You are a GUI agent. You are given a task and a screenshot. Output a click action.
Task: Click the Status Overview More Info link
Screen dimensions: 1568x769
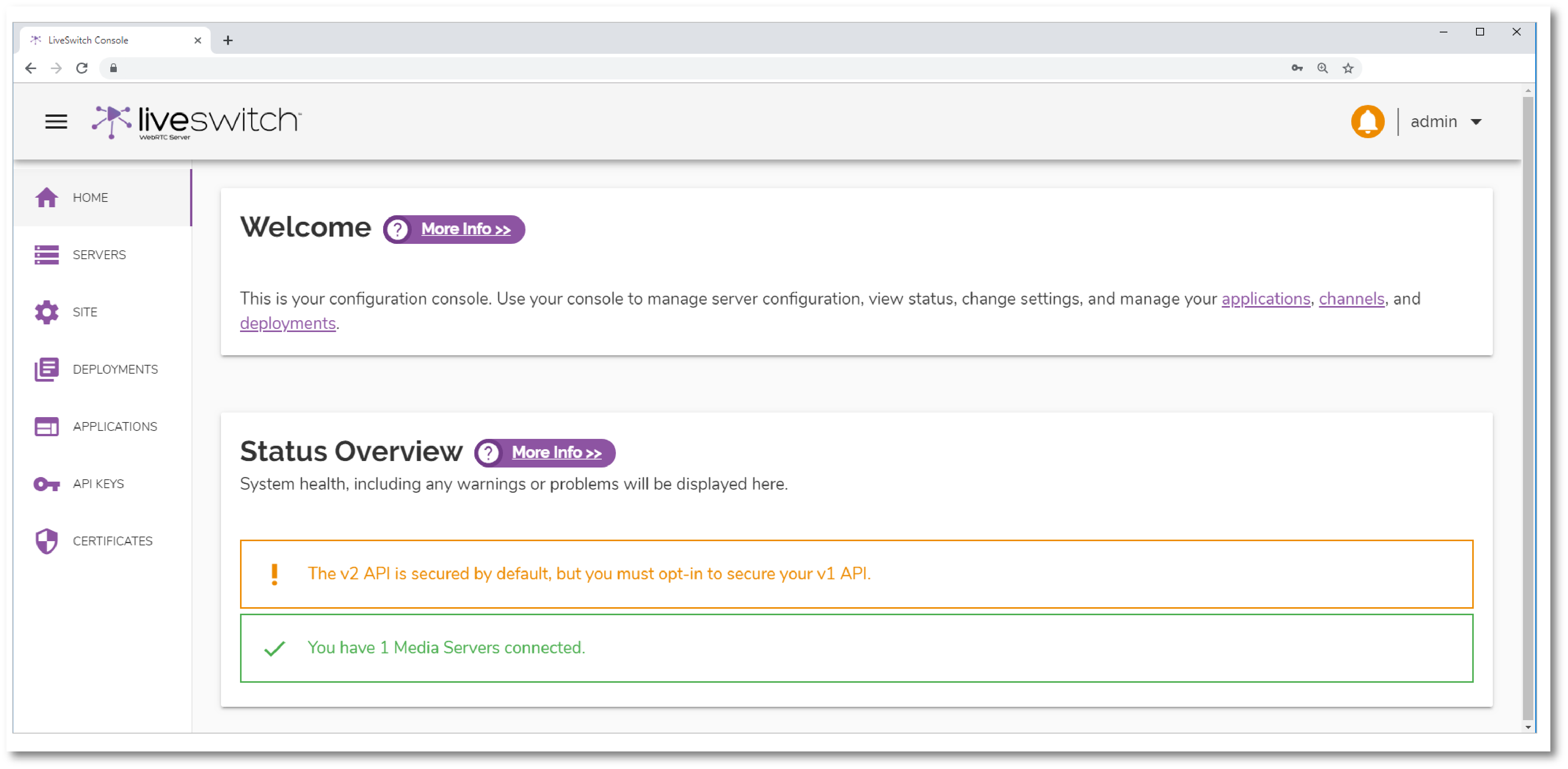point(556,453)
